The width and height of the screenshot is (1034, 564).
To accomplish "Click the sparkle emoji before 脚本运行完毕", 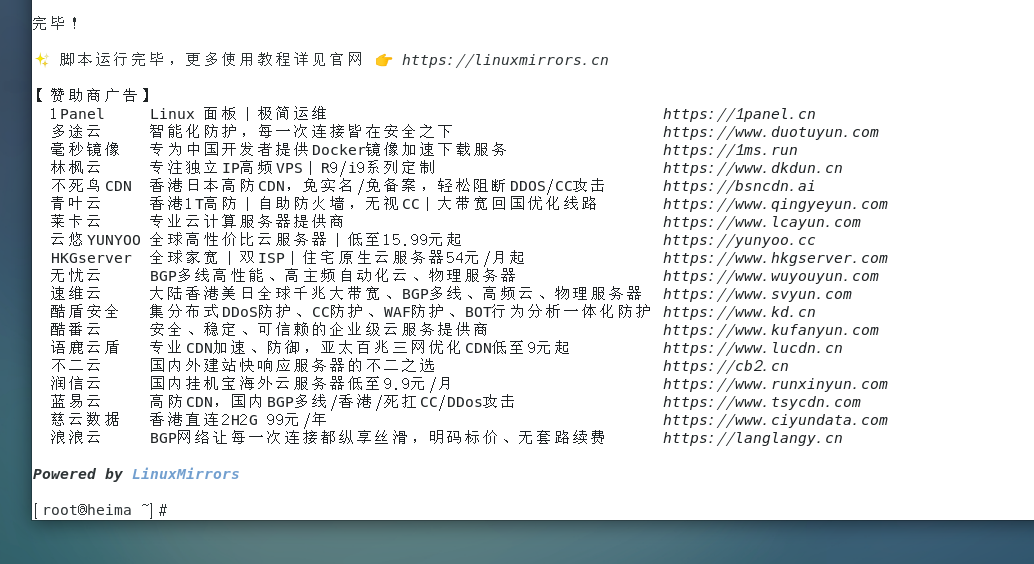I will (x=42, y=60).
